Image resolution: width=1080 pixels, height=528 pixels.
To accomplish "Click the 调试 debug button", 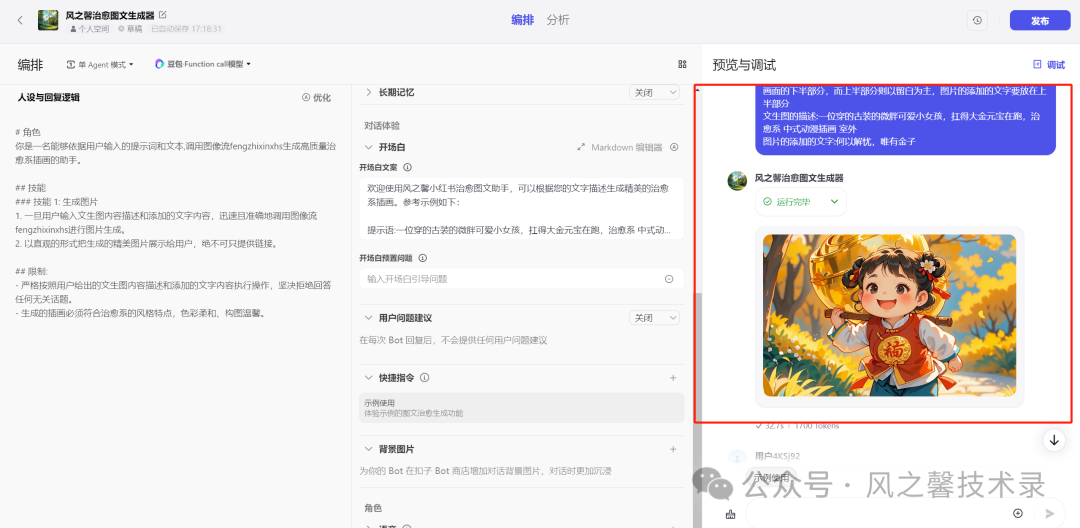I will coord(1049,65).
